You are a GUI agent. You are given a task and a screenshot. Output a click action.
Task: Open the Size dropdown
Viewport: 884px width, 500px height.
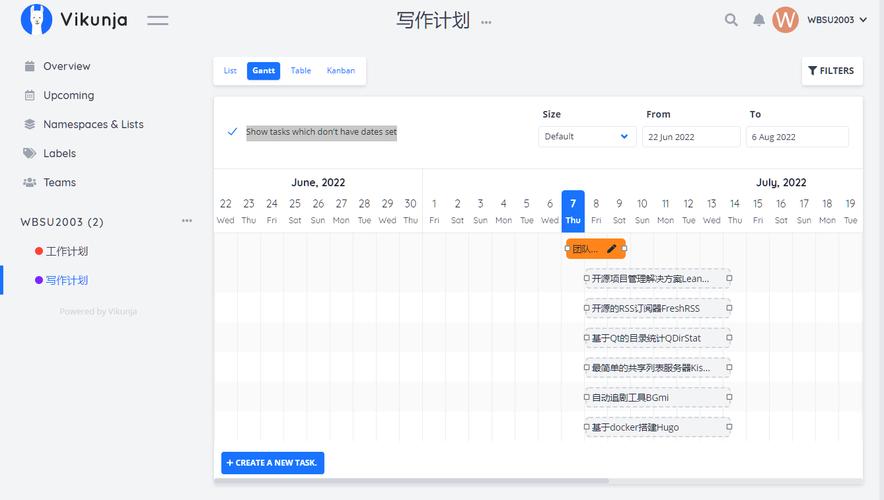tap(587, 136)
